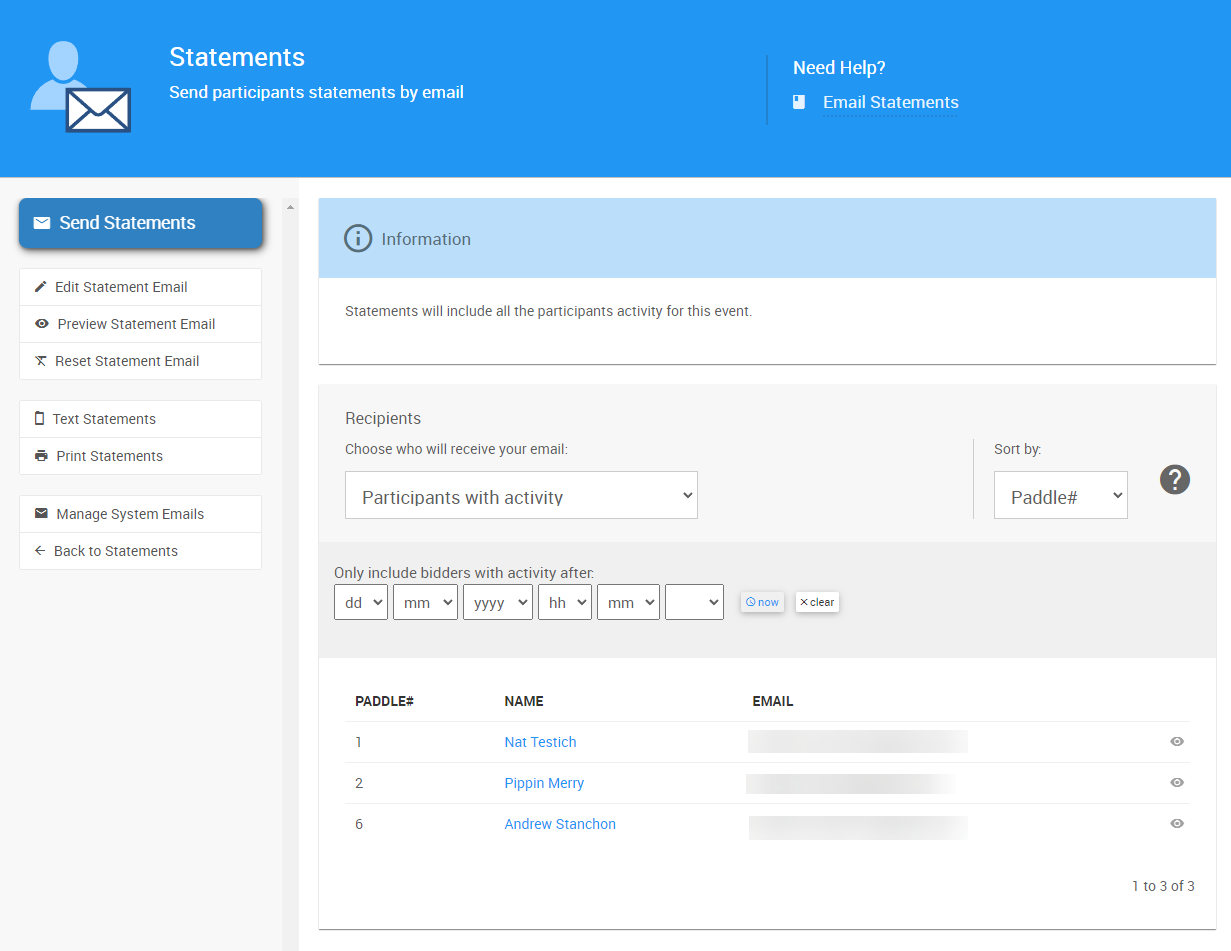Click the sidebar scrollbar up arrow
1231x951 pixels.
(x=290, y=208)
